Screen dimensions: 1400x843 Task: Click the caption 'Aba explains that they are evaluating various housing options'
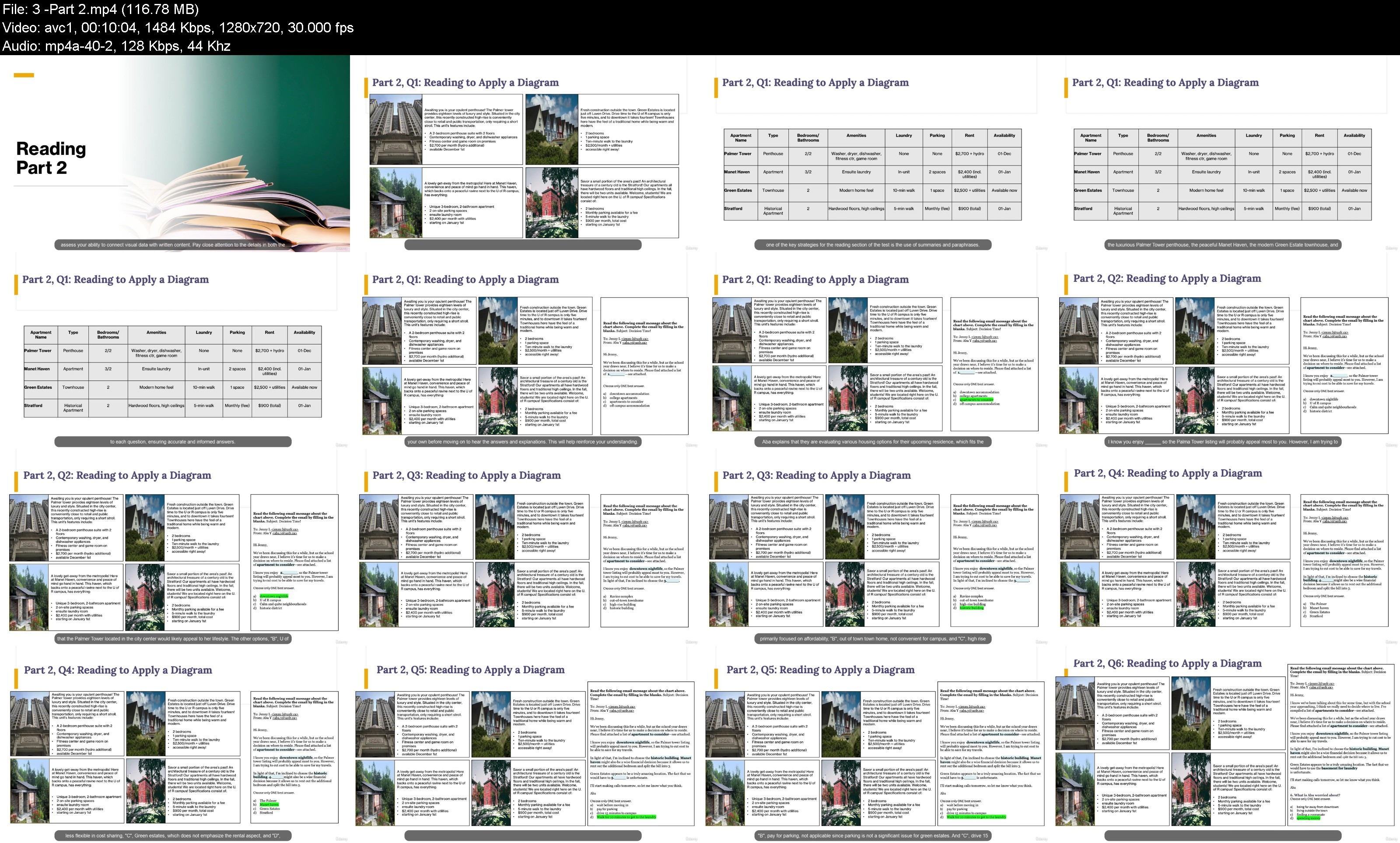point(872,441)
